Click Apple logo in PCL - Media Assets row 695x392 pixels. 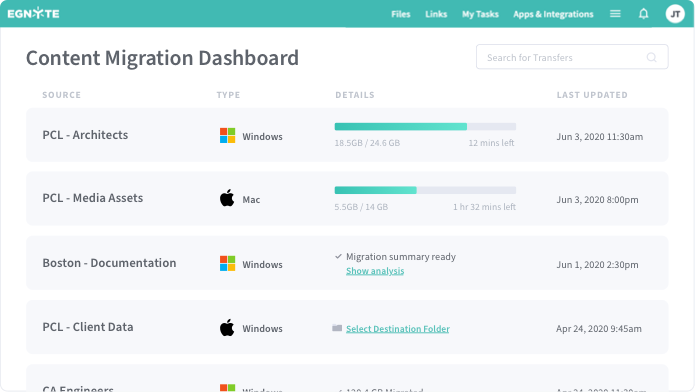pyautogui.click(x=227, y=198)
